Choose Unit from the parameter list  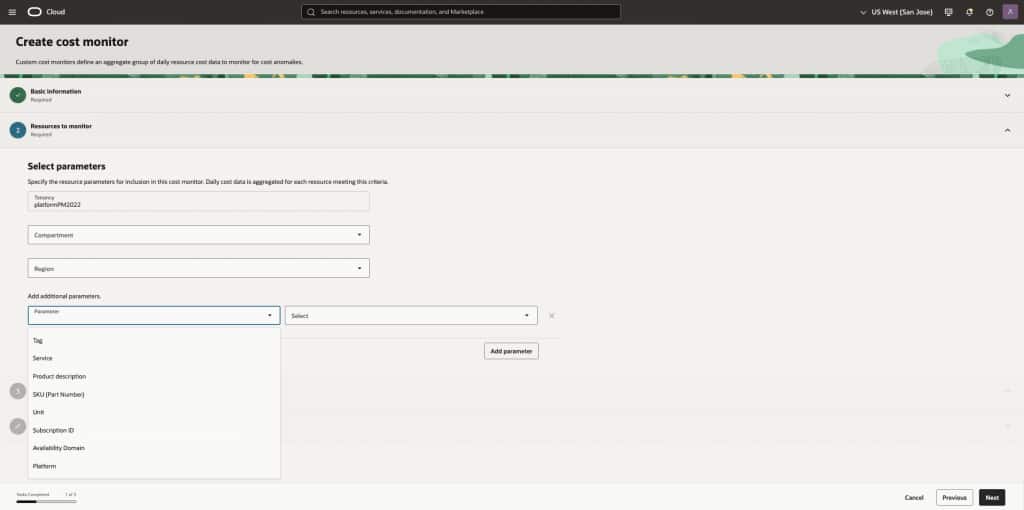(154, 412)
